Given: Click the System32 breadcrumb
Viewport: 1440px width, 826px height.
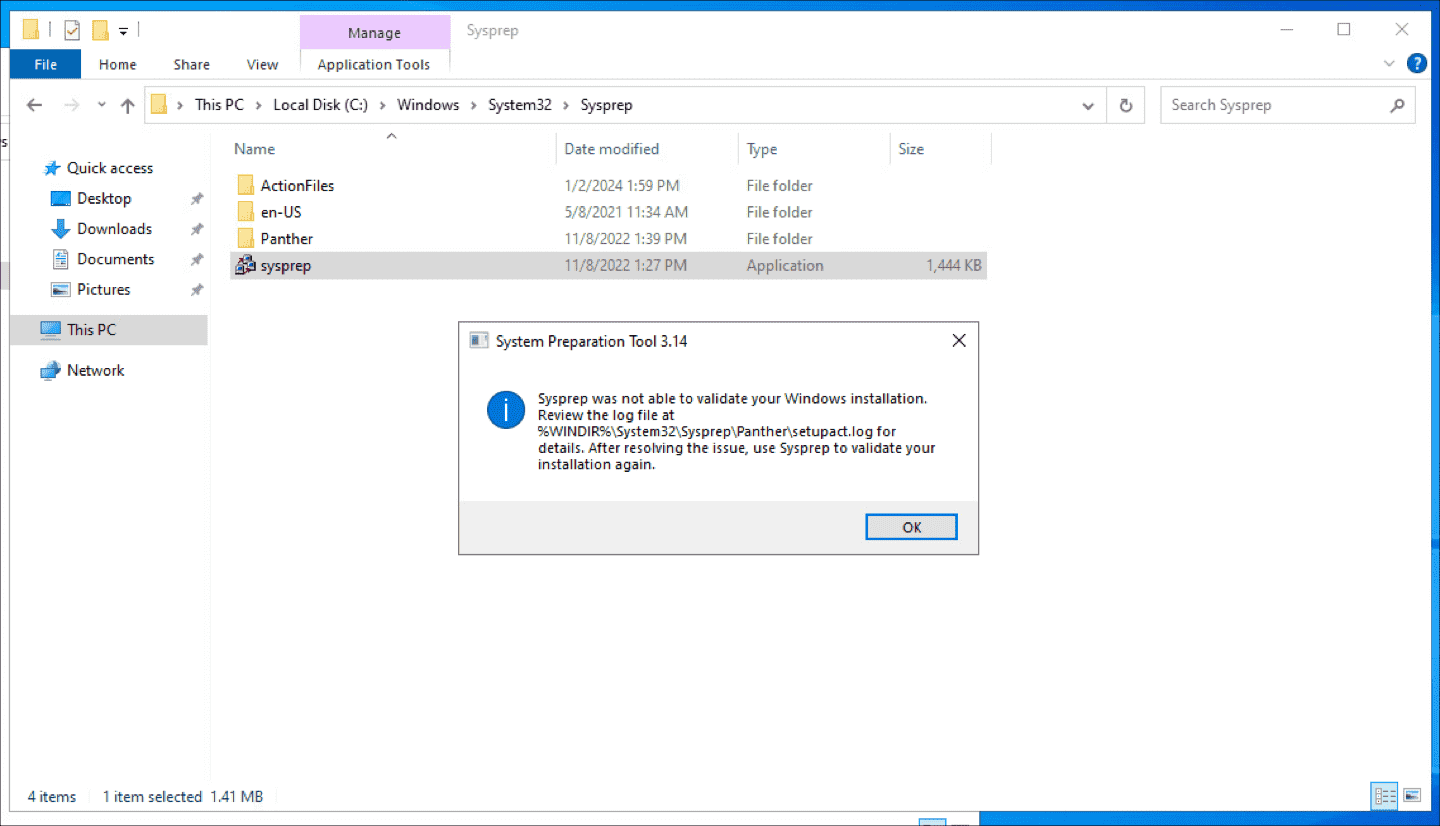Looking at the screenshot, I should [x=520, y=105].
